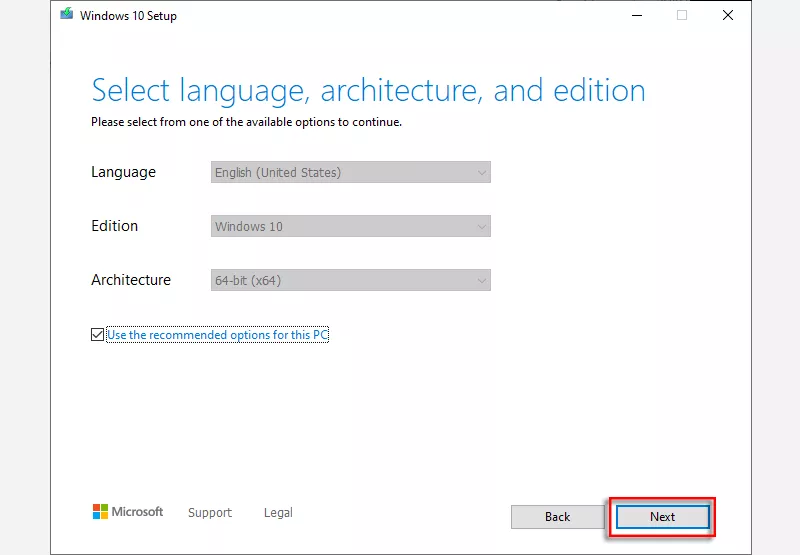
Task: Close the Windows 10 Setup window
Action: click(727, 15)
